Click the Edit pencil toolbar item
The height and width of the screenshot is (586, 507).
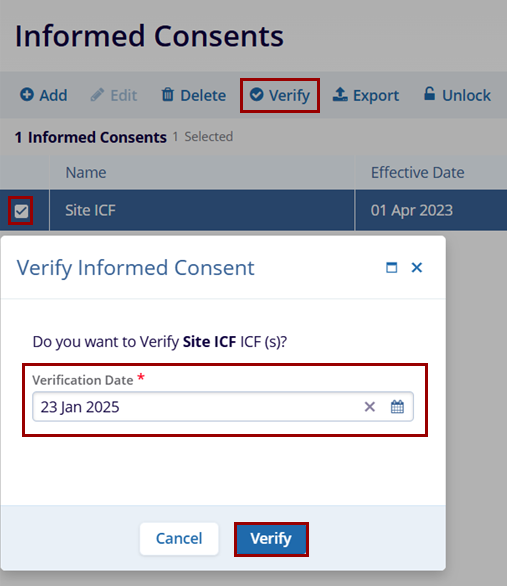114,95
